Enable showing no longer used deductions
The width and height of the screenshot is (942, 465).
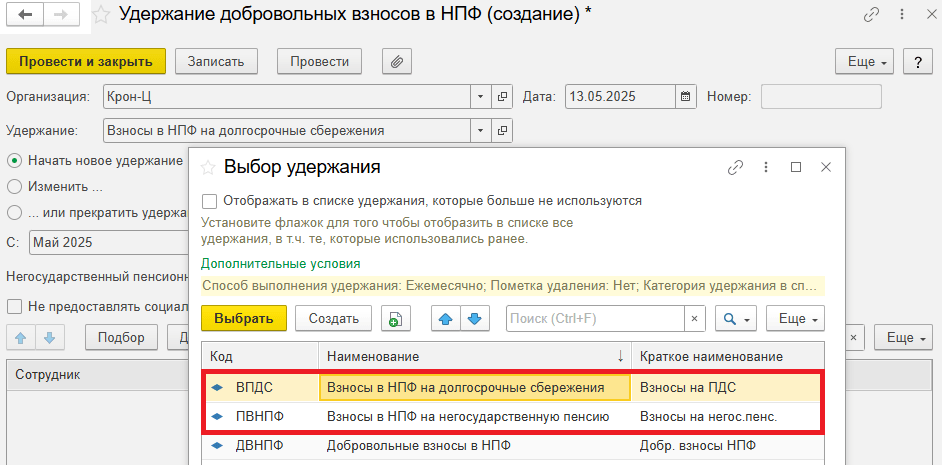(209, 200)
